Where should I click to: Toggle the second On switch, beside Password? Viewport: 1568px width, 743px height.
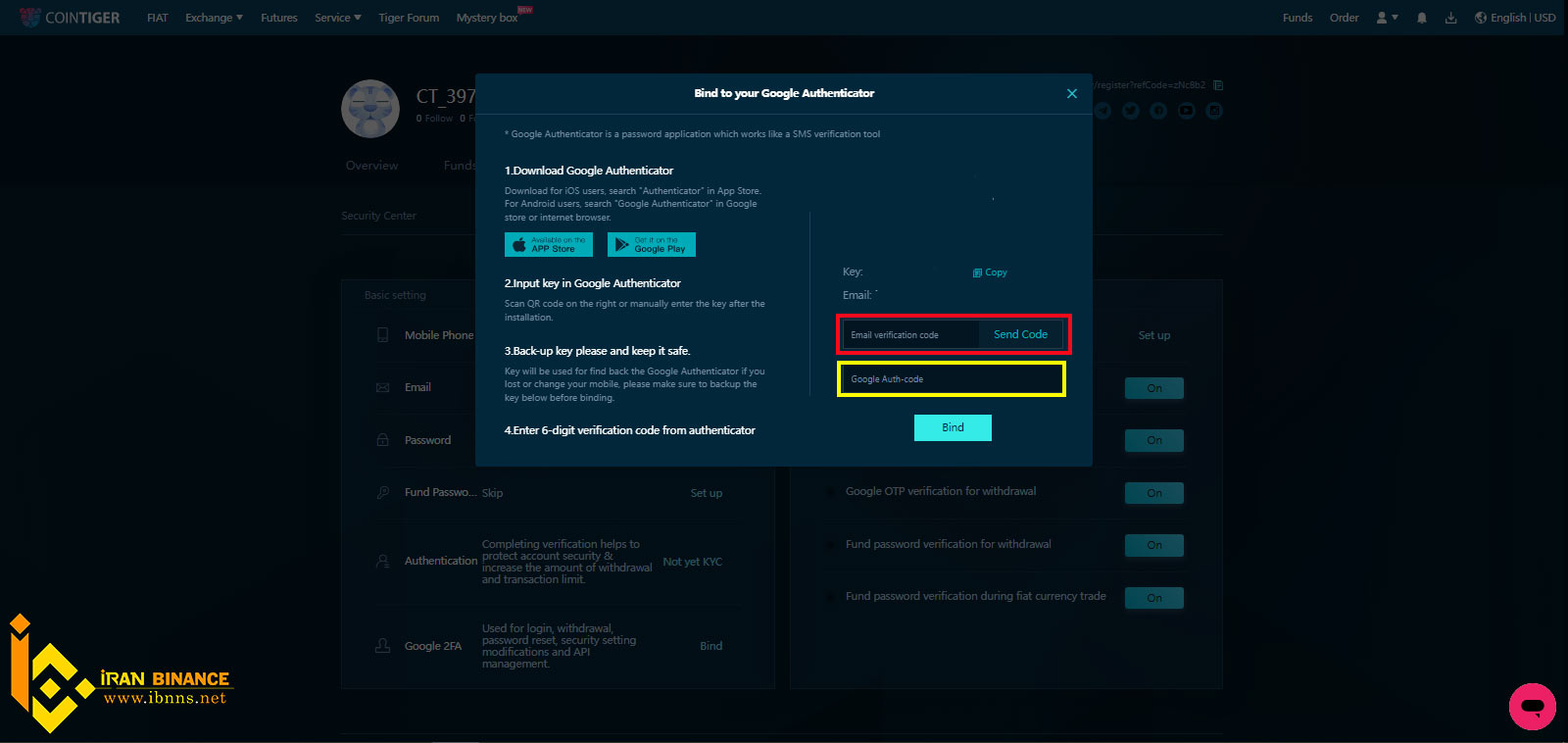[1154, 441]
